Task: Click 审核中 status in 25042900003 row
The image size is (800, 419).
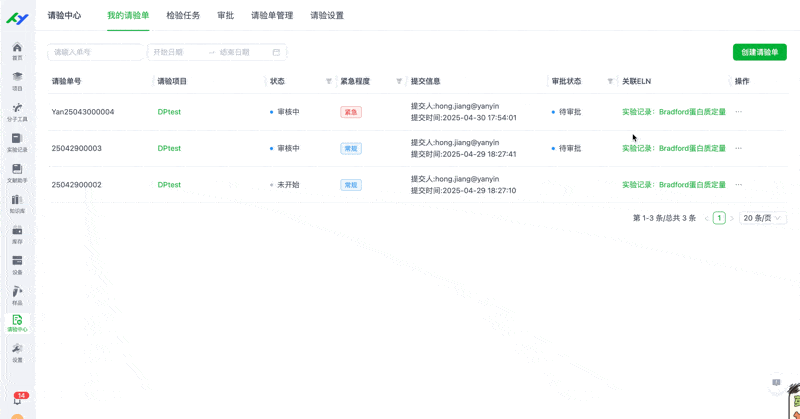Action: [x=285, y=148]
